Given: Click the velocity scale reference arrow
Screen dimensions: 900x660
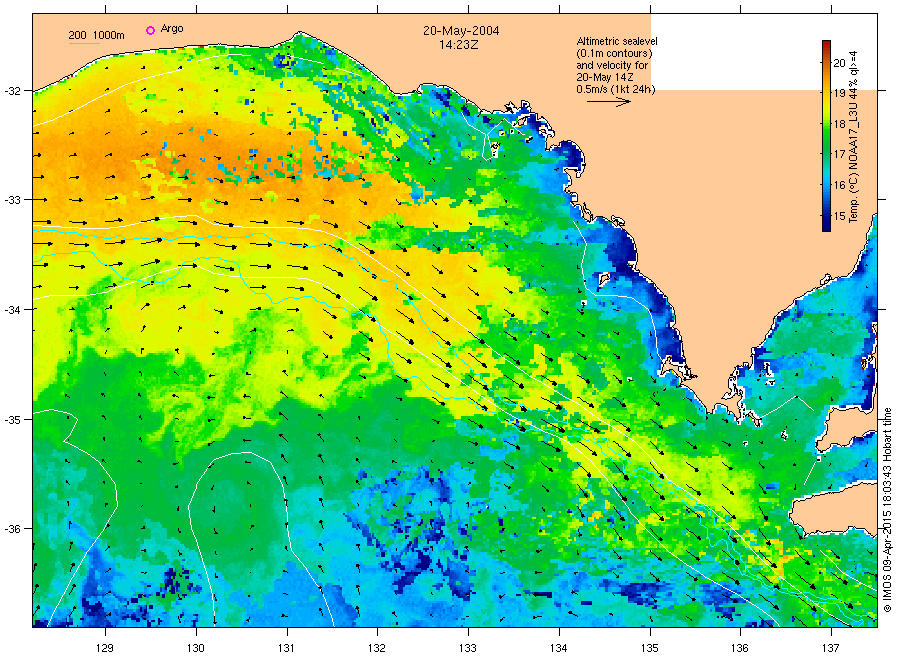Looking at the screenshot, I should pyautogui.click(x=608, y=102).
